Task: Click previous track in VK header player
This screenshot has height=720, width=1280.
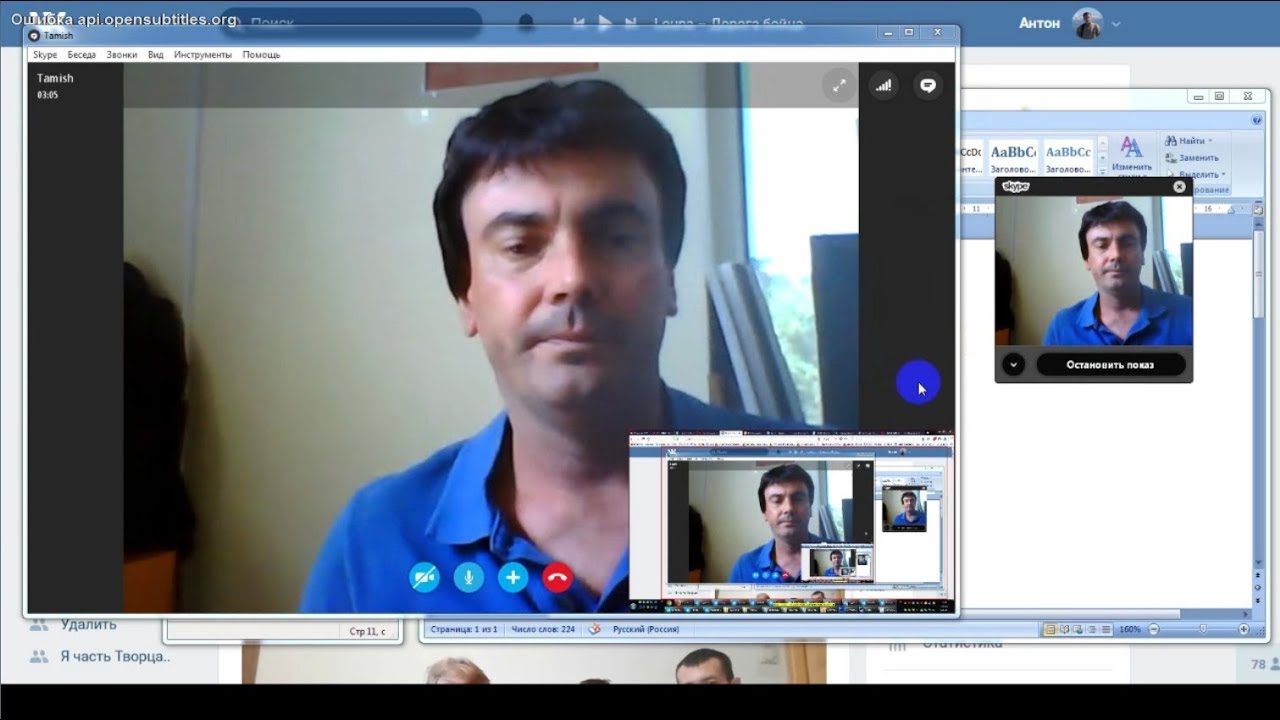Action: click(580, 23)
